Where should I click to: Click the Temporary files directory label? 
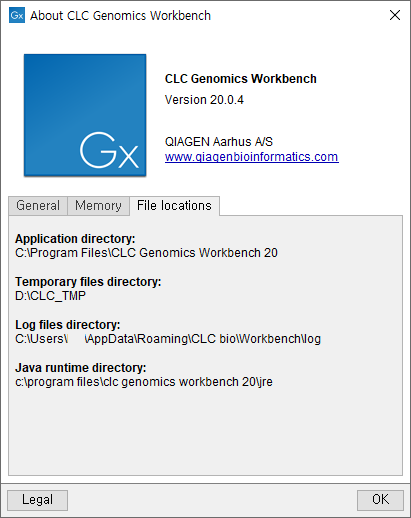(x=88, y=282)
